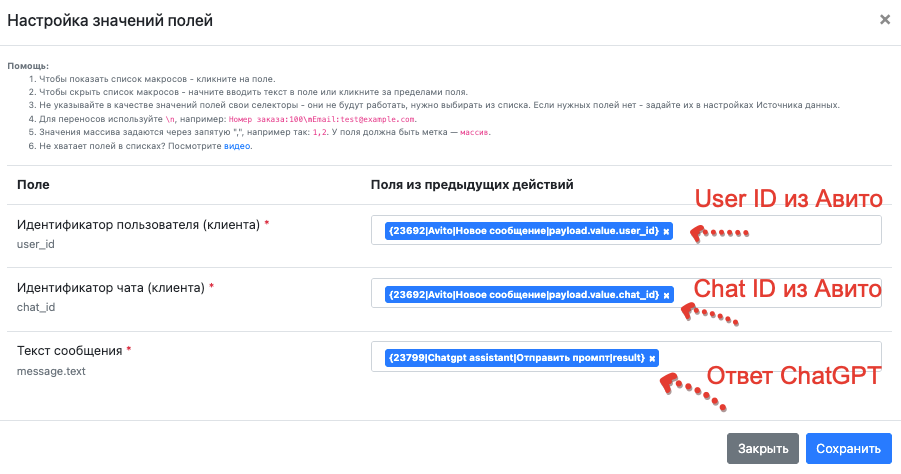Click the Закрыть button
The height and width of the screenshot is (474, 901).
point(763,449)
